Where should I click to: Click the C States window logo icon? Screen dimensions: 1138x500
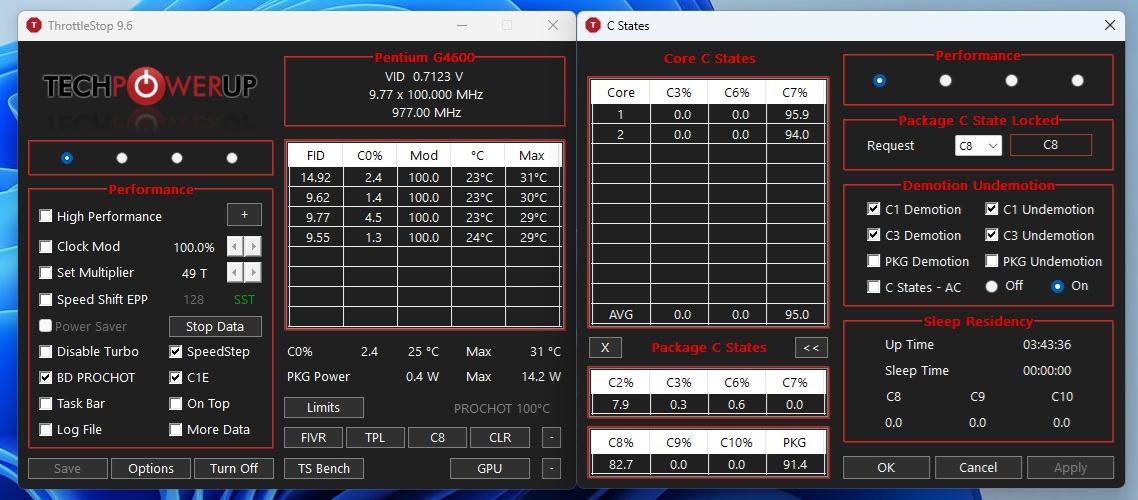(593, 25)
